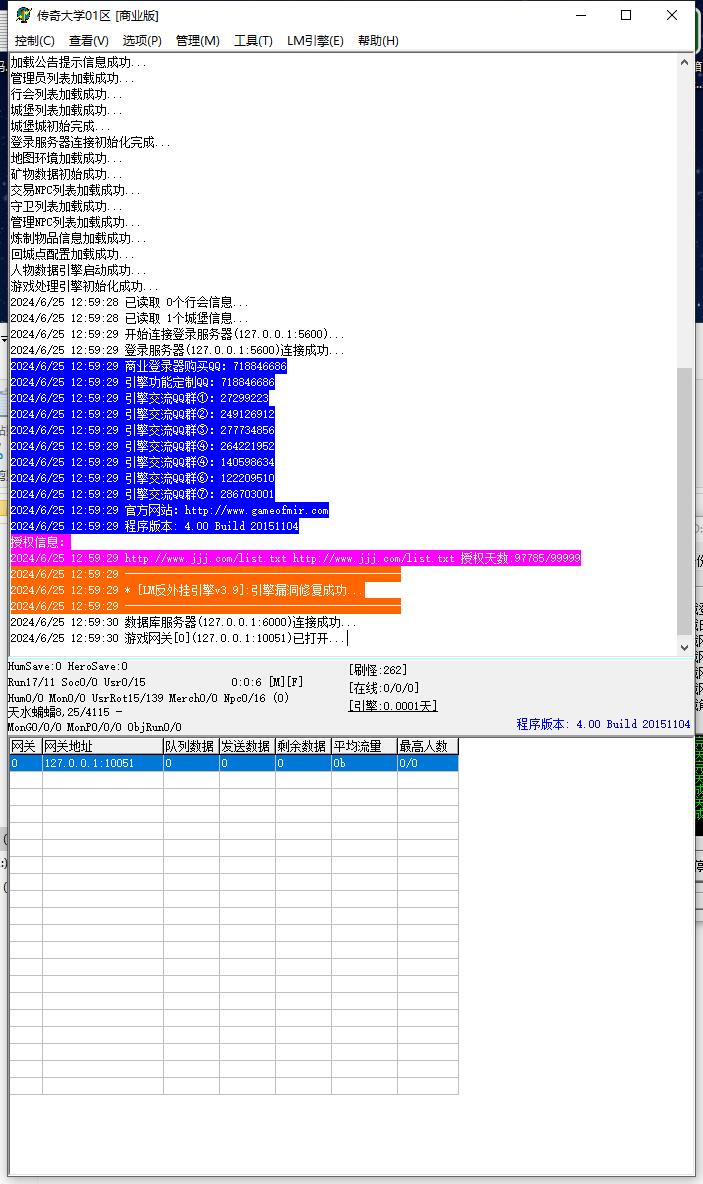Click the blue 程序版本 label in status panel
This screenshot has height=1184, width=703.
click(x=603, y=724)
